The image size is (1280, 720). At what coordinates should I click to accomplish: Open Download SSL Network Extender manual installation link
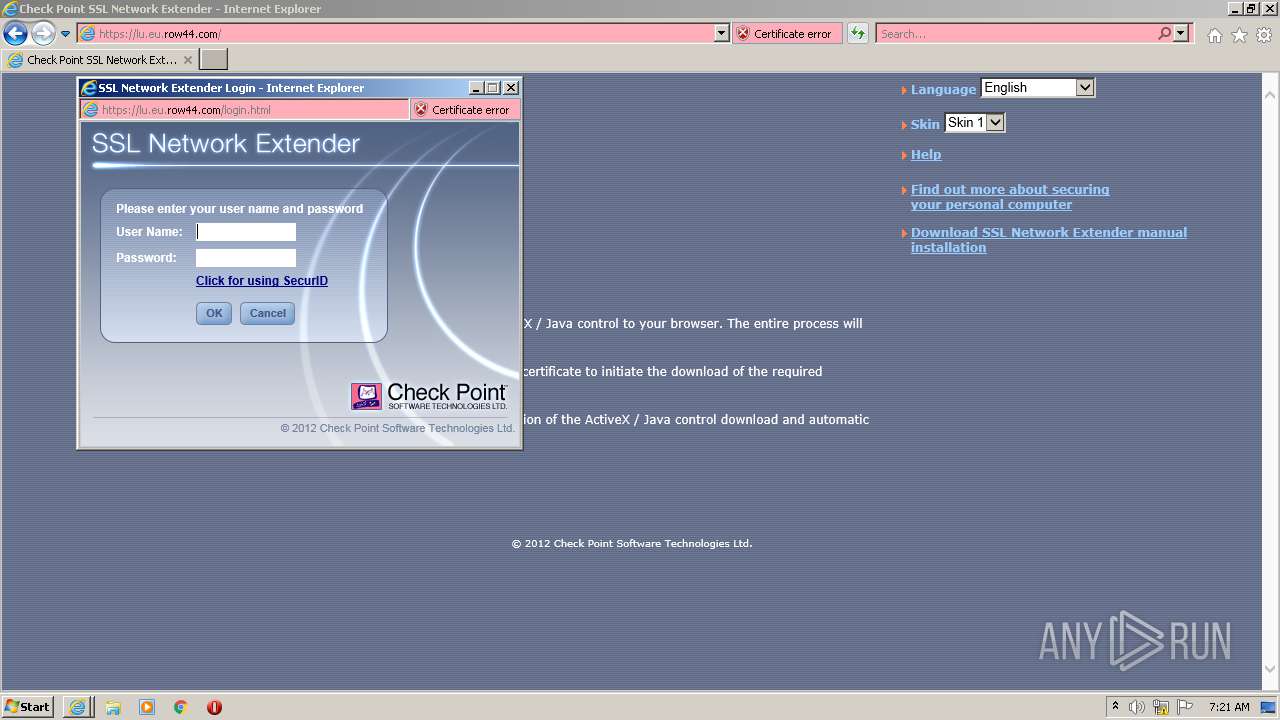pos(1049,240)
